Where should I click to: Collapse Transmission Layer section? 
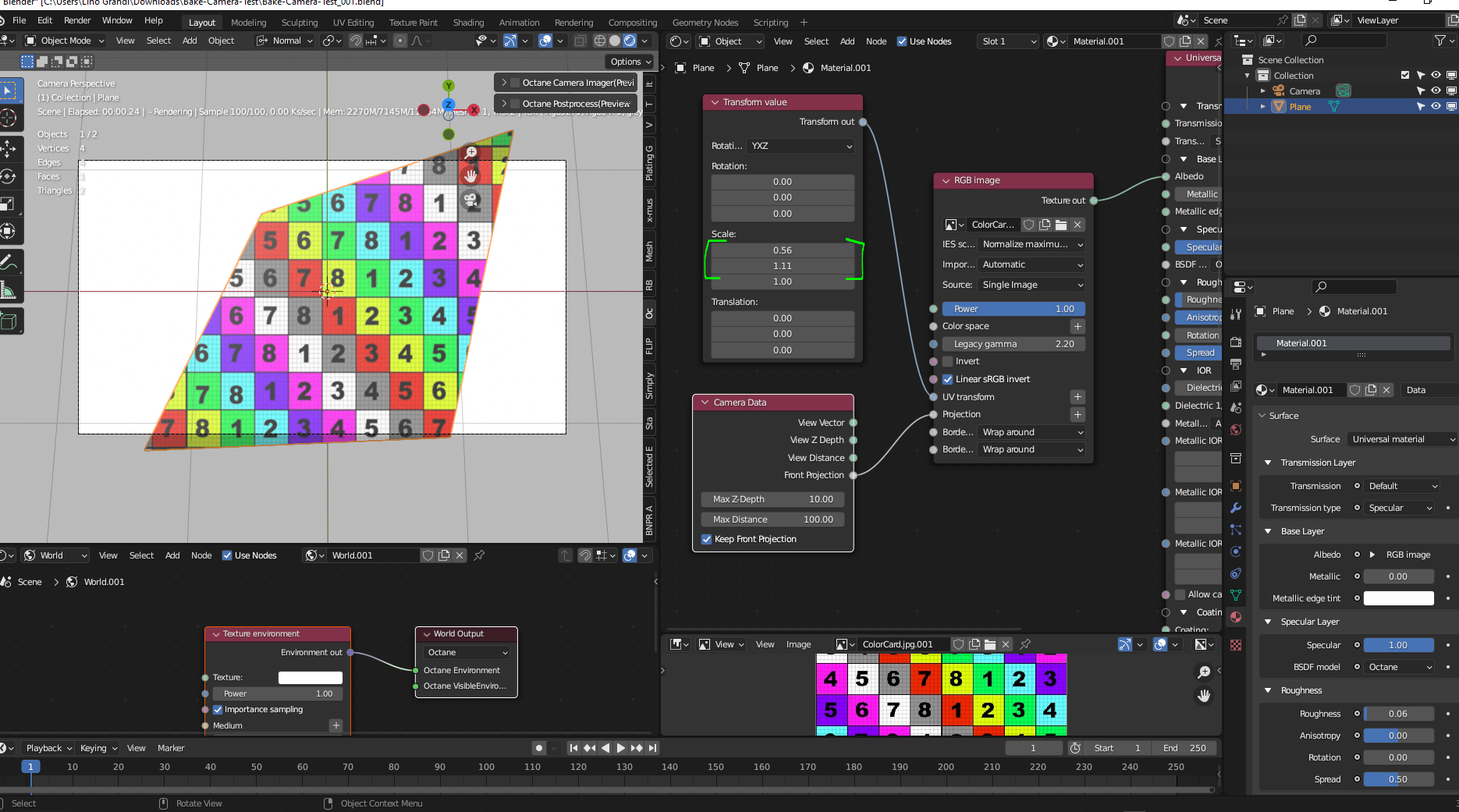(x=1268, y=463)
